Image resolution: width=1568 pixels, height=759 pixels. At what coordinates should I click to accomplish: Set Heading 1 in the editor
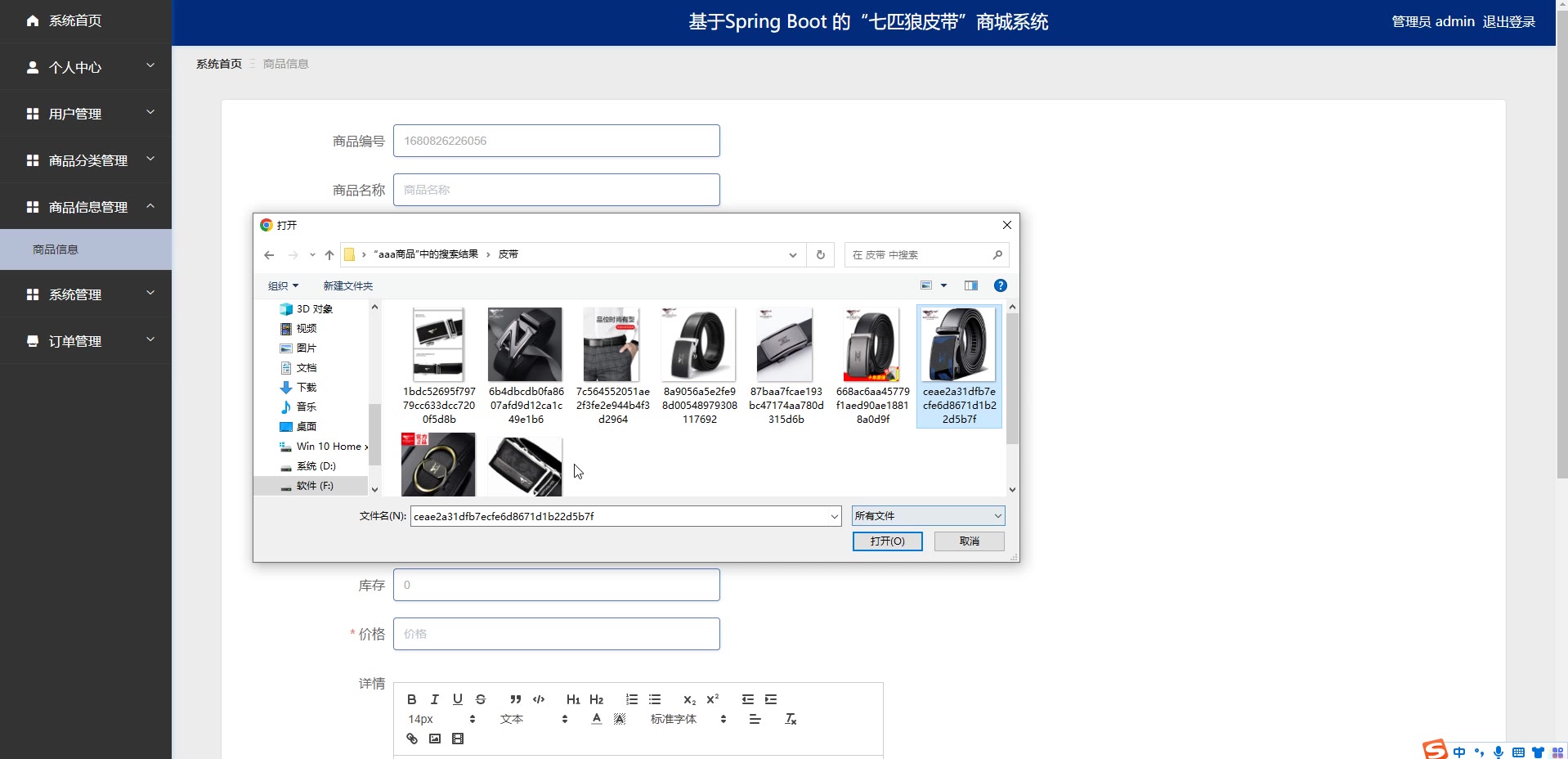[x=573, y=699]
